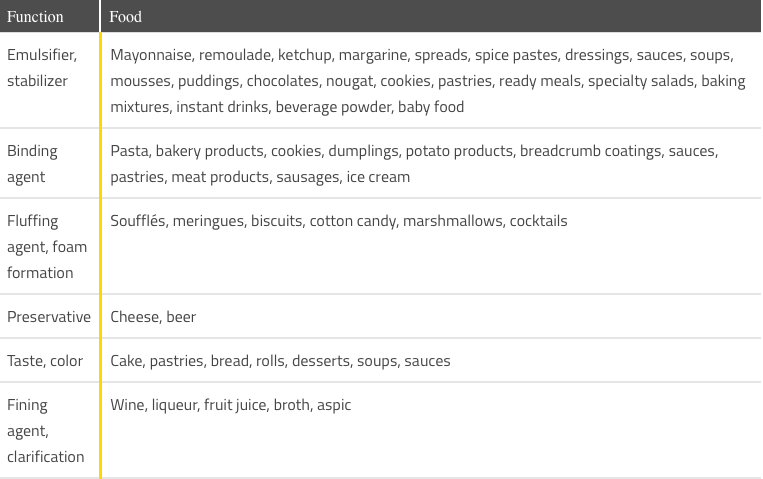Viewport: 763px width, 479px height.
Task: Click the words ice cream
Action: [378, 177]
